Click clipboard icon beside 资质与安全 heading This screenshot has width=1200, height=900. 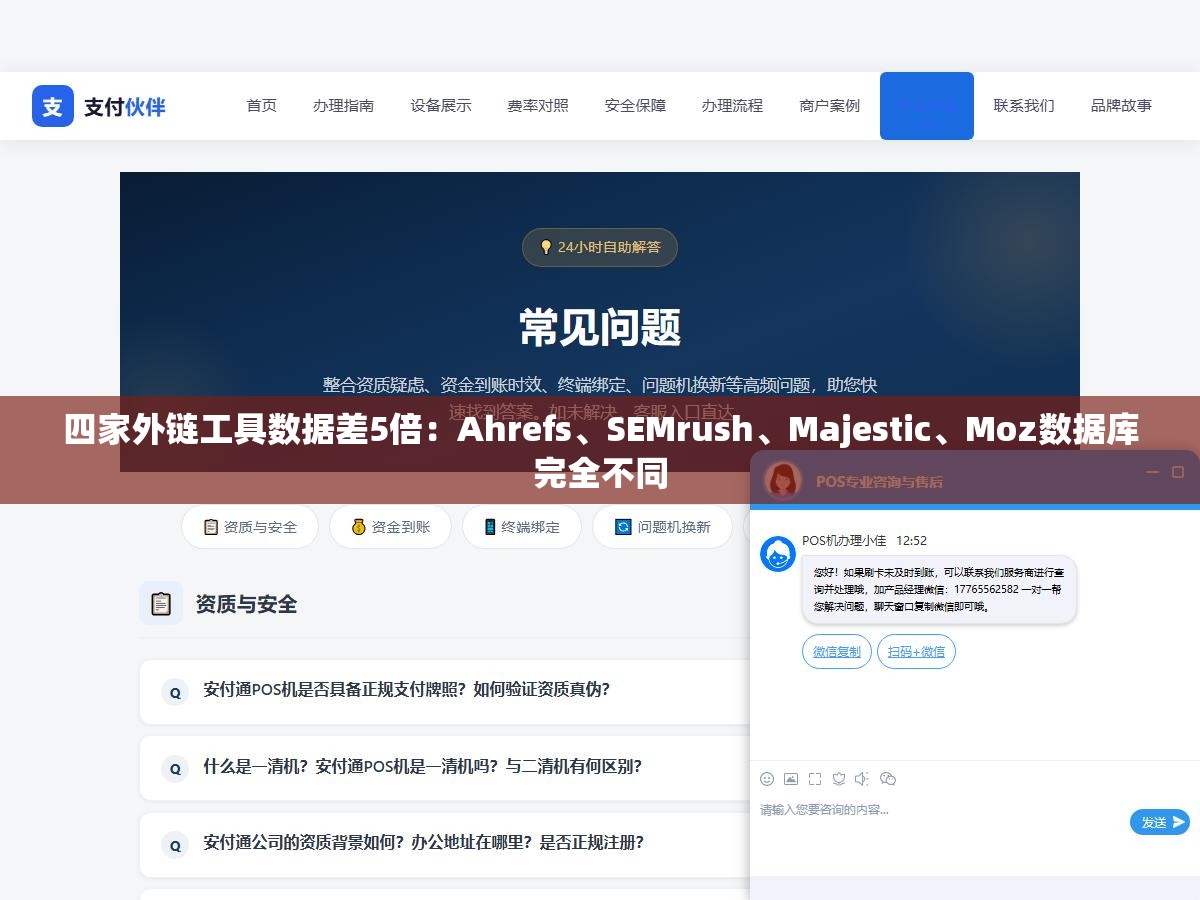[x=161, y=603]
